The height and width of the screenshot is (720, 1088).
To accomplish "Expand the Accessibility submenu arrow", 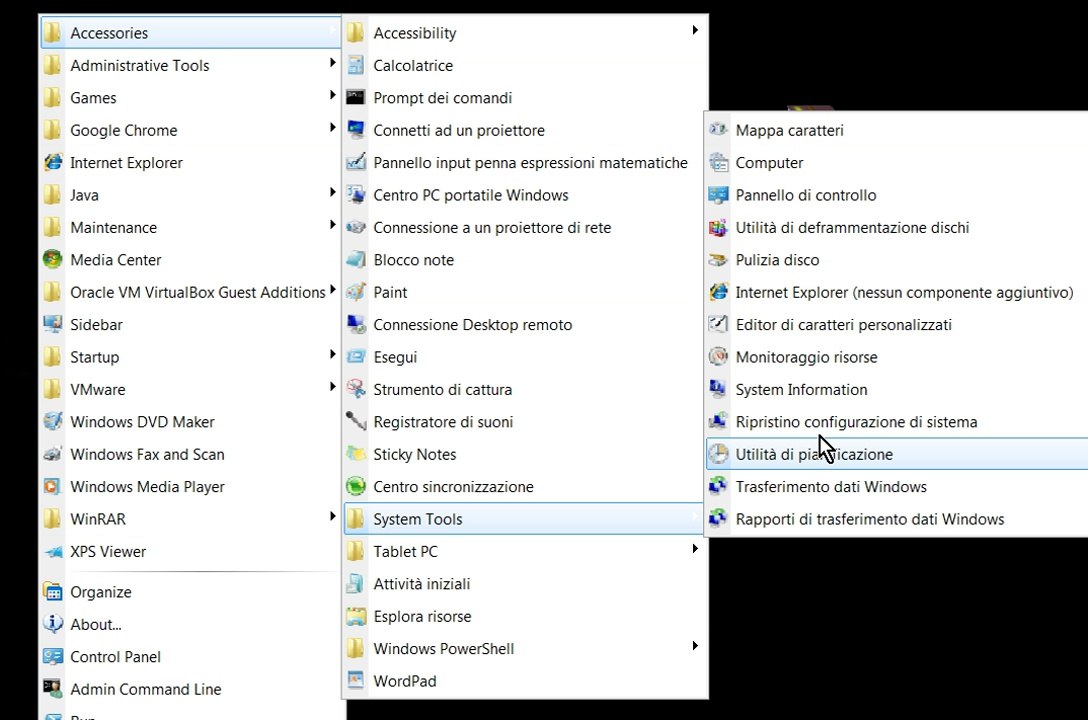I will (x=695, y=30).
